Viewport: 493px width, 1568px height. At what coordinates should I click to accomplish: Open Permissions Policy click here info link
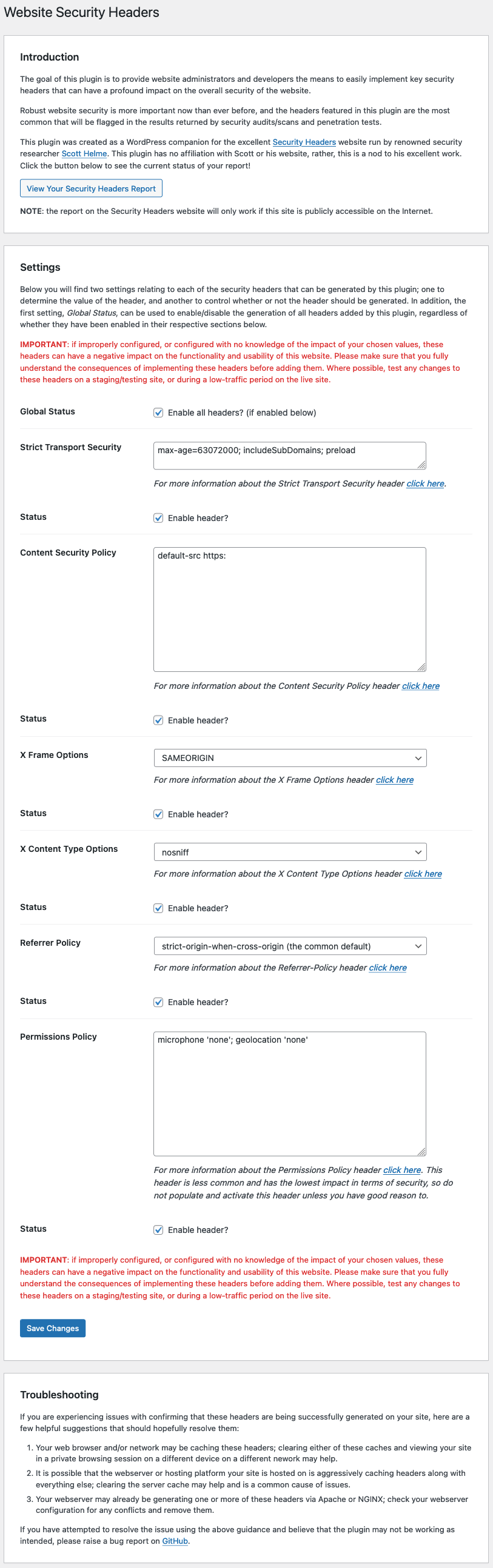(402, 1169)
